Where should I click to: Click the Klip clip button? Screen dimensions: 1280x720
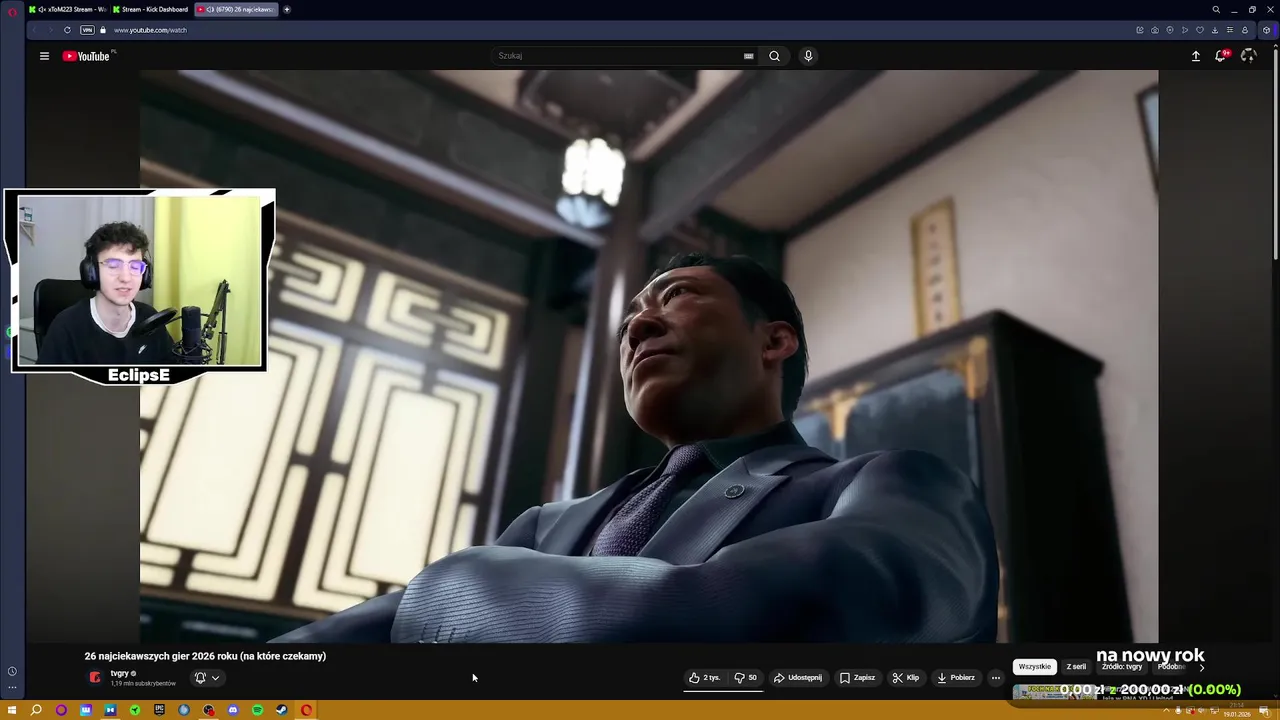click(x=905, y=678)
